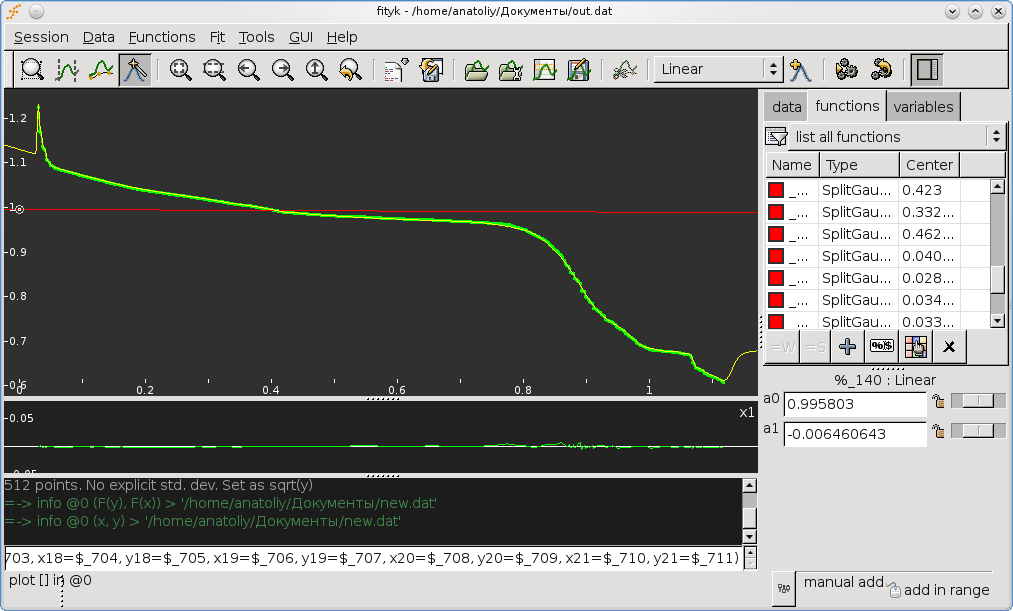Click the save data as icon

click(x=579, y=69)
